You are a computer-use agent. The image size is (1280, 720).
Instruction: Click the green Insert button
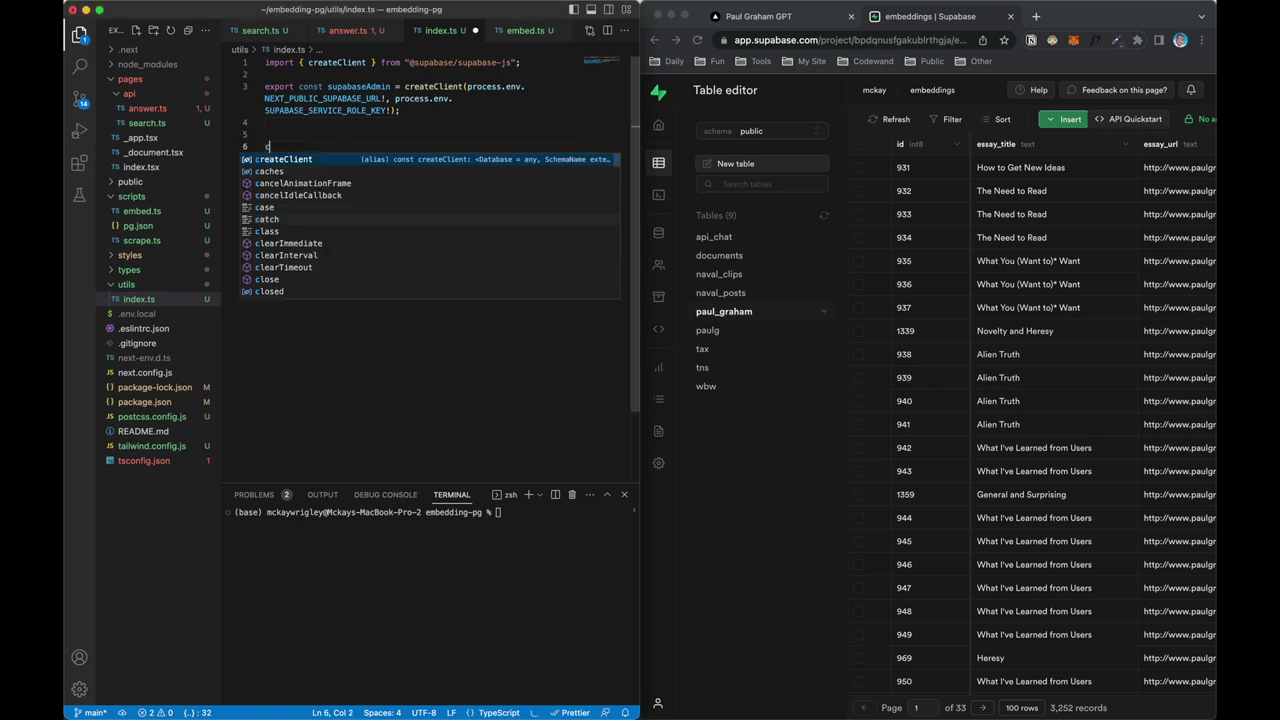(1063, 119)
